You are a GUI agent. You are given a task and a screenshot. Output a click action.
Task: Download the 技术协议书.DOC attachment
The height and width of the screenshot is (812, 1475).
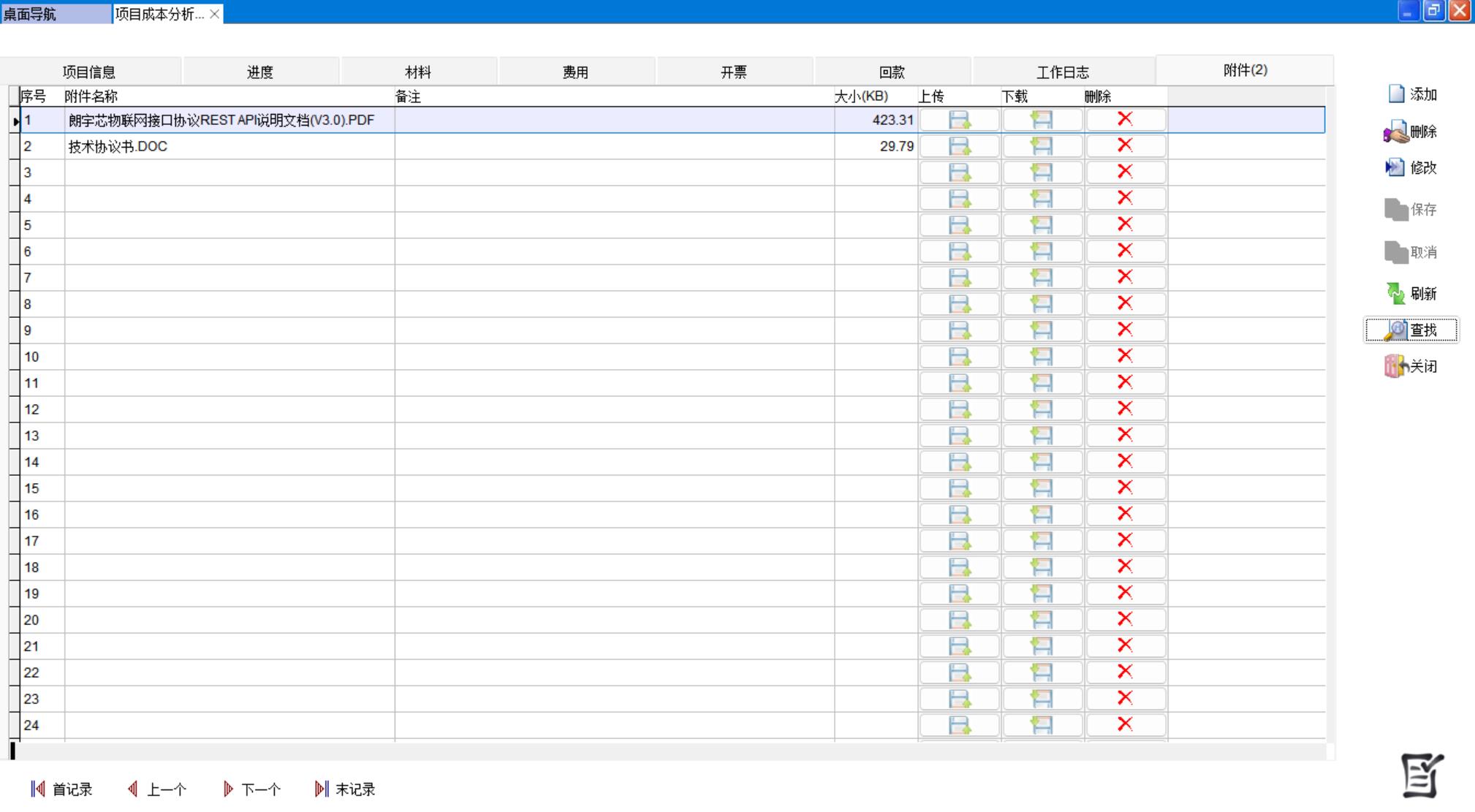tap(1042, 146)
